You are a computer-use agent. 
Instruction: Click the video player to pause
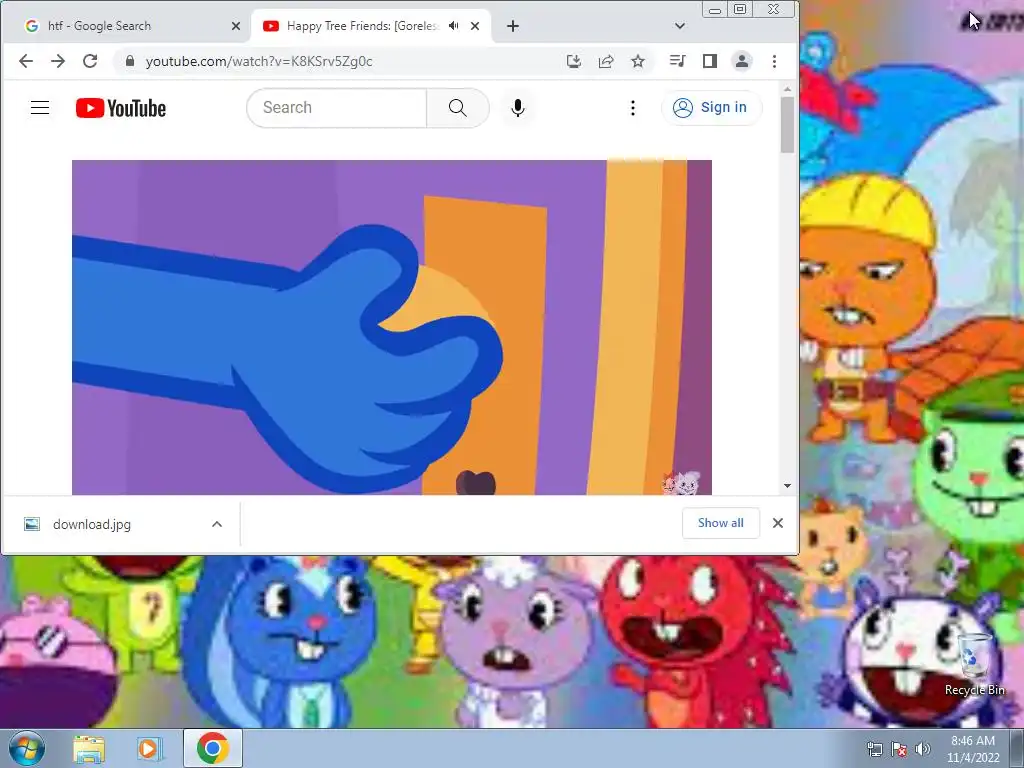392,327
